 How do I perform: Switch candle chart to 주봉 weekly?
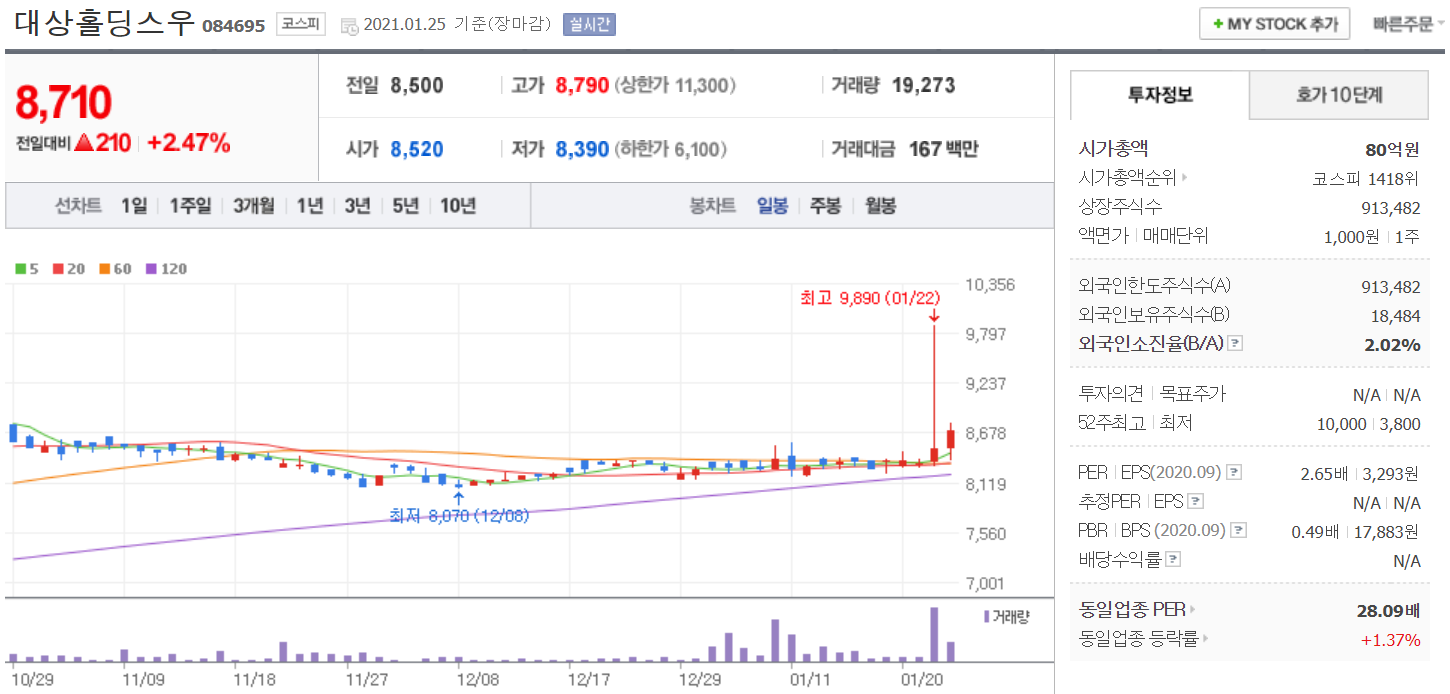point(825,206)
